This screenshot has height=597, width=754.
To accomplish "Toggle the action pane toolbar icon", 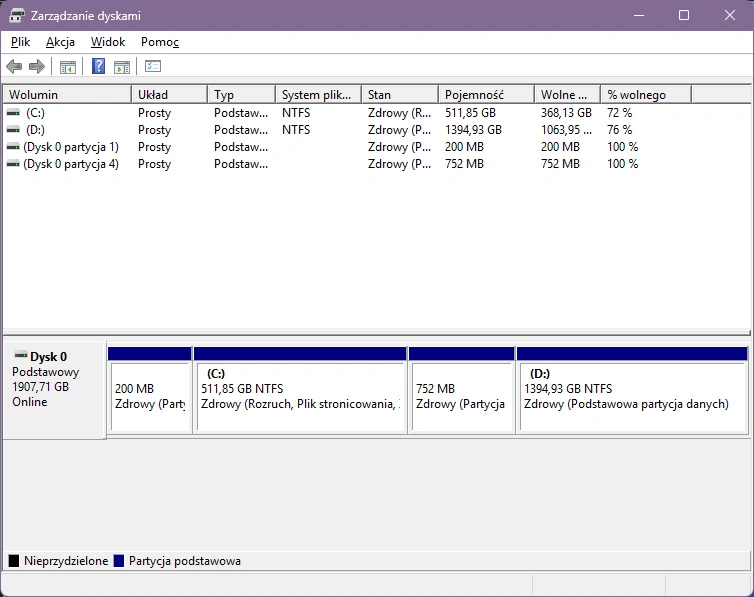I will [122, 67].
